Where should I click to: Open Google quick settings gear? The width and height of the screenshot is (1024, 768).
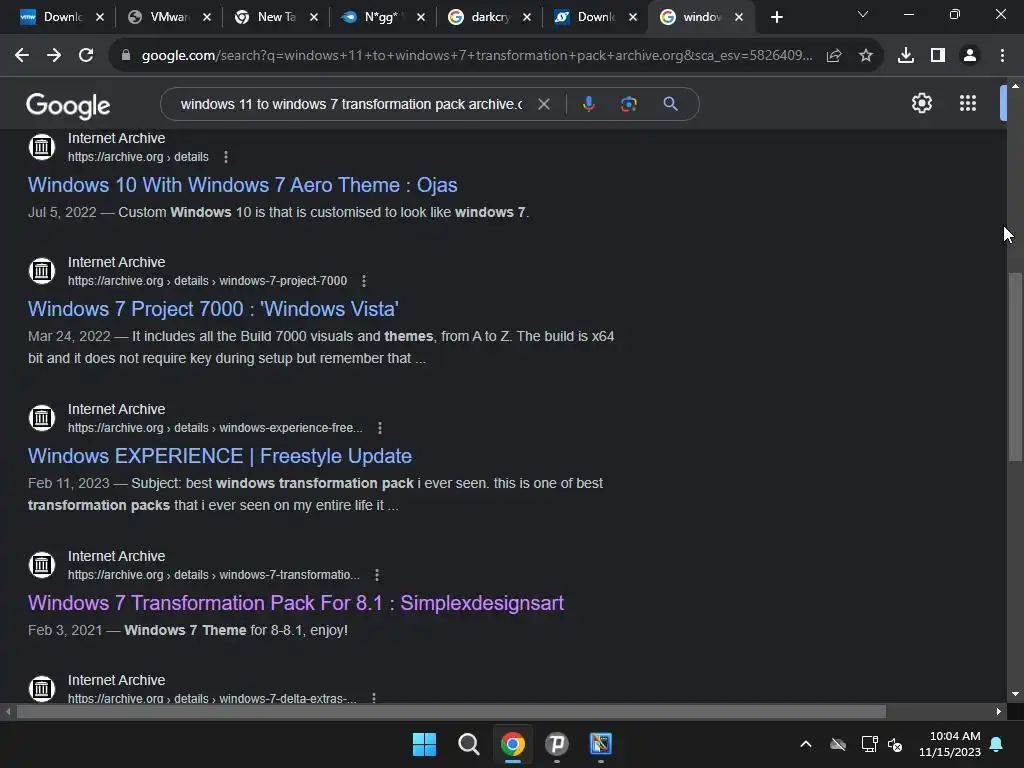(x=921, y=103)
